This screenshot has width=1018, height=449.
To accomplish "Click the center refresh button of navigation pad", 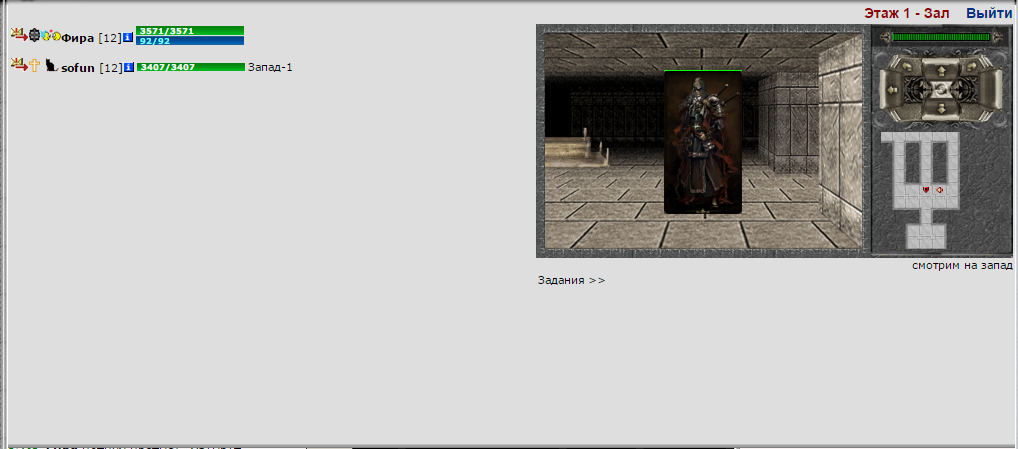I will tap(941, 90).
